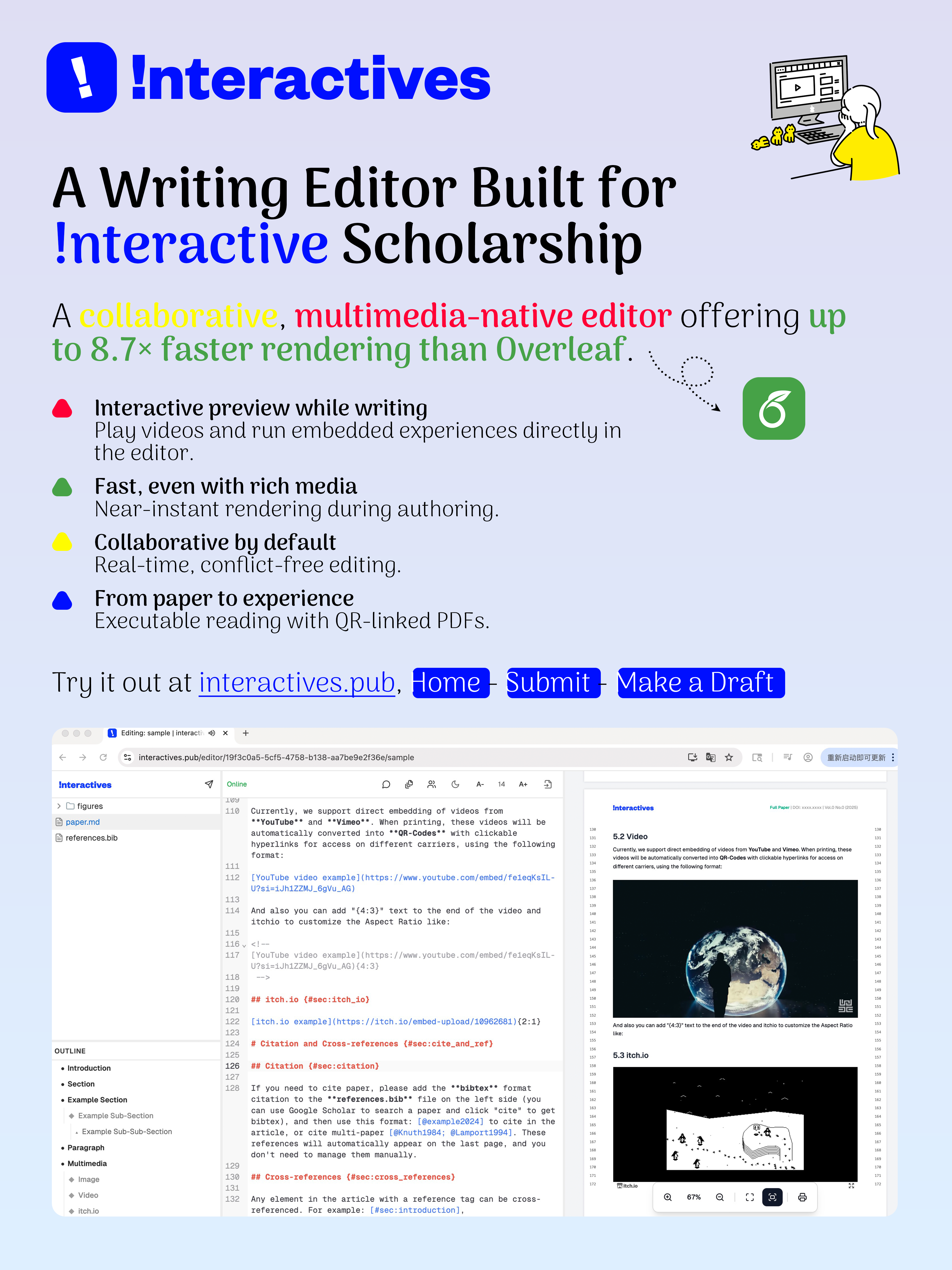Click the font size value 14
Viewport: 952px width, 1270px height.
click(502, 784)
